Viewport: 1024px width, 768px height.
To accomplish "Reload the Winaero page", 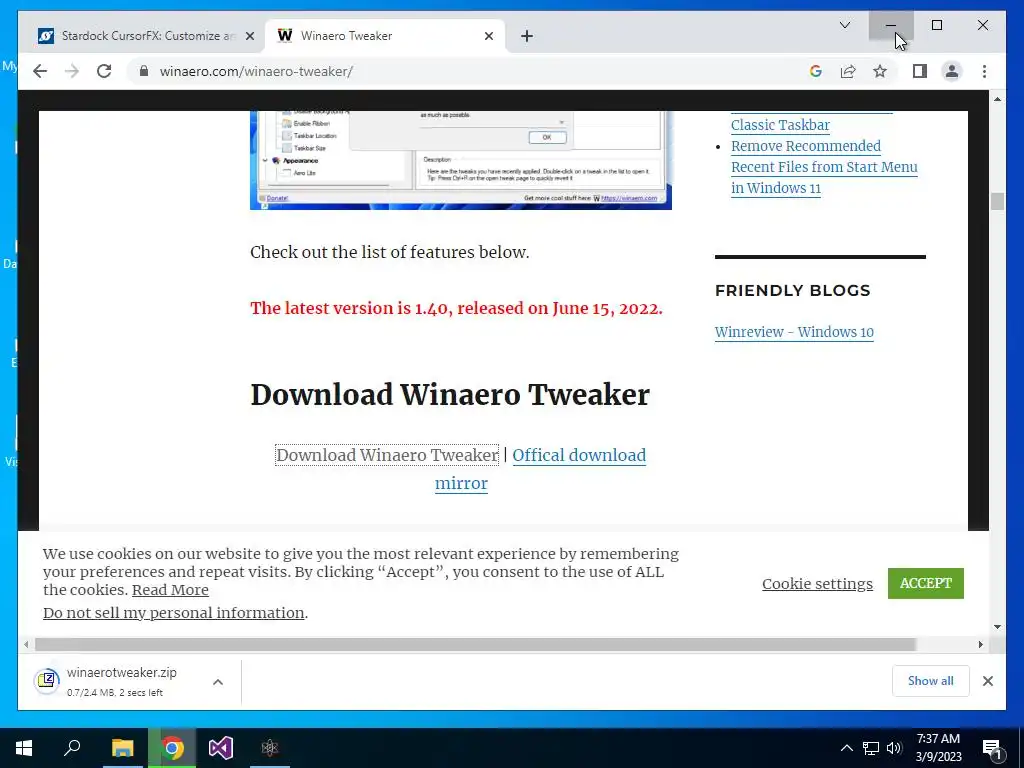I will click(104, 71).
